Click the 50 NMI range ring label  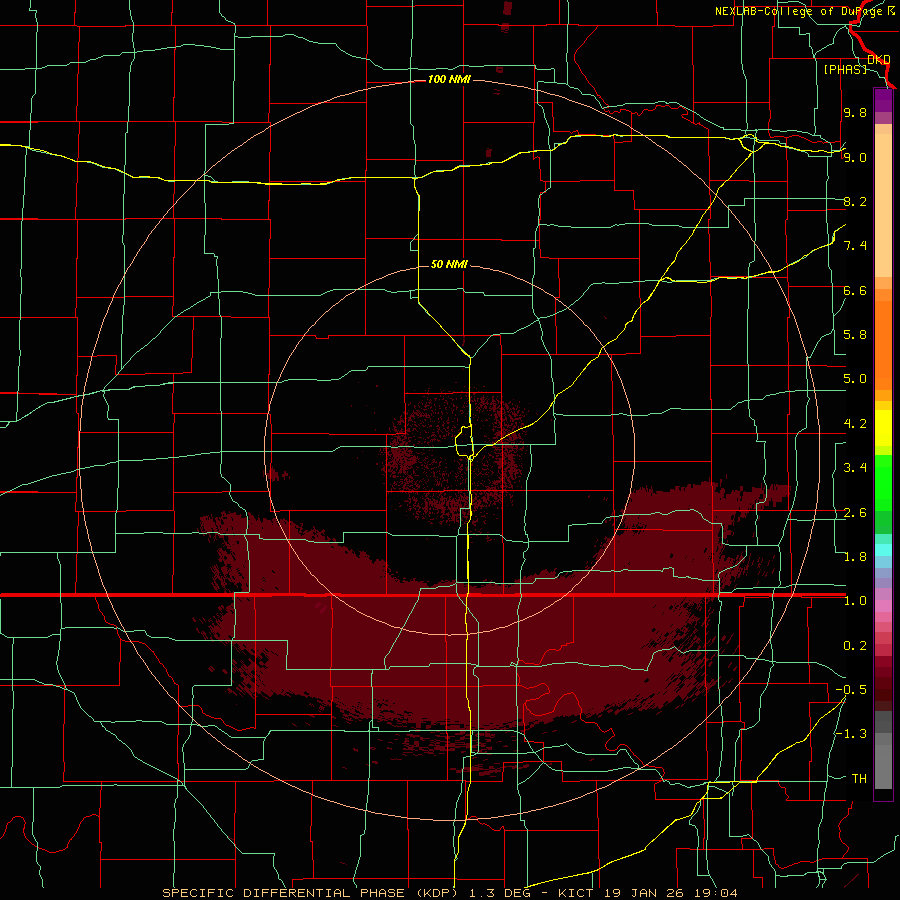coord(449,264)
